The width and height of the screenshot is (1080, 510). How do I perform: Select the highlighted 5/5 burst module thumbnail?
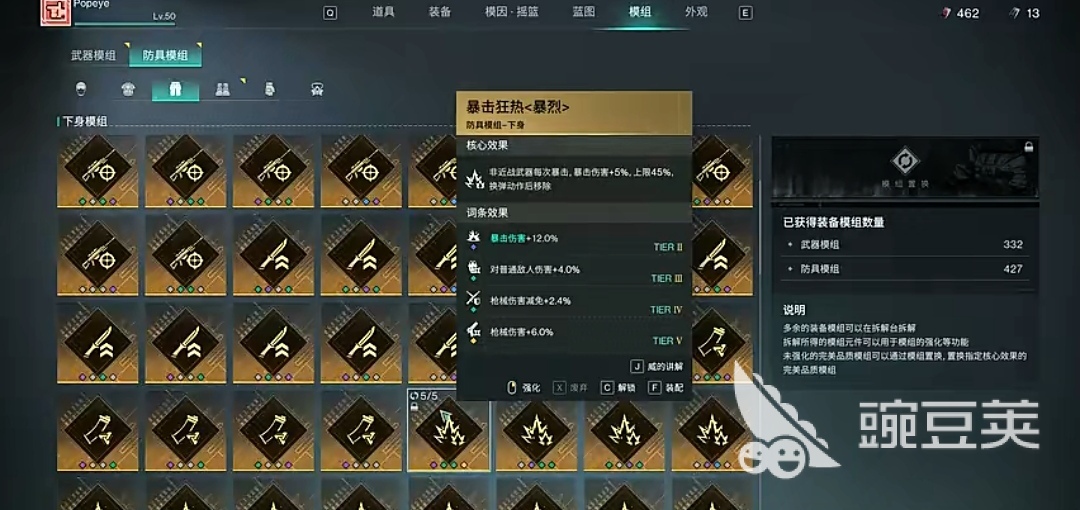(448, 430)
